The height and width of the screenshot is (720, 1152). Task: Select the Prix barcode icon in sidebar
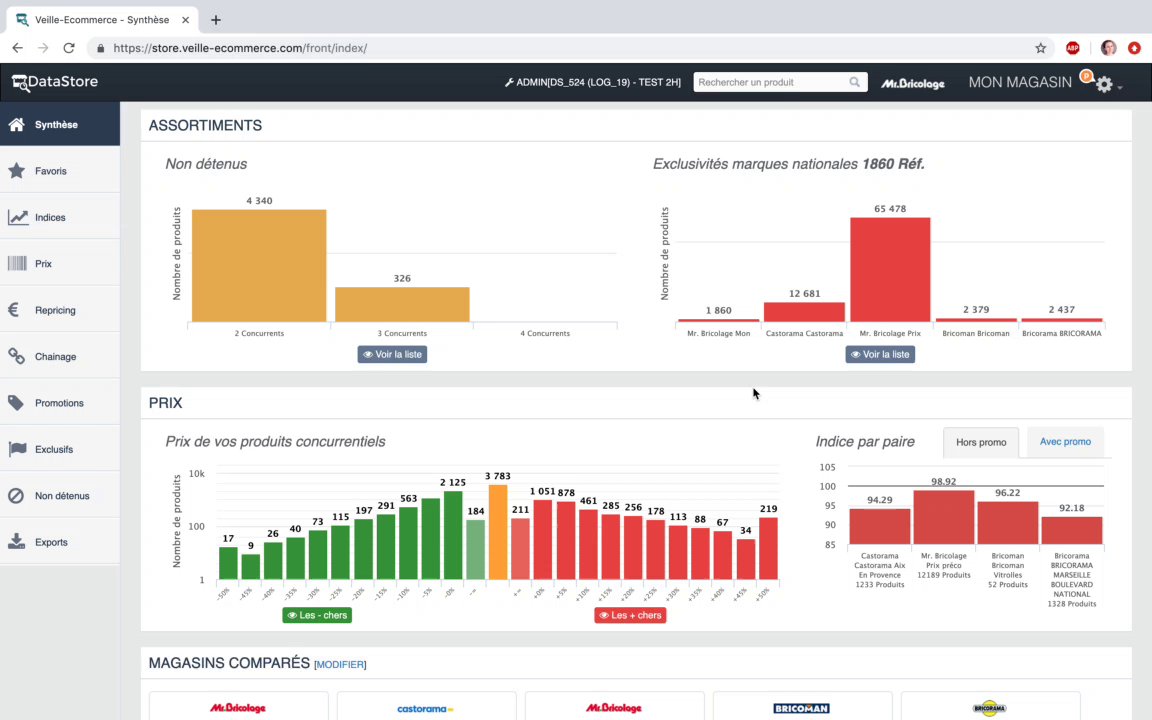pyautogui.click(x=17, y=264)
